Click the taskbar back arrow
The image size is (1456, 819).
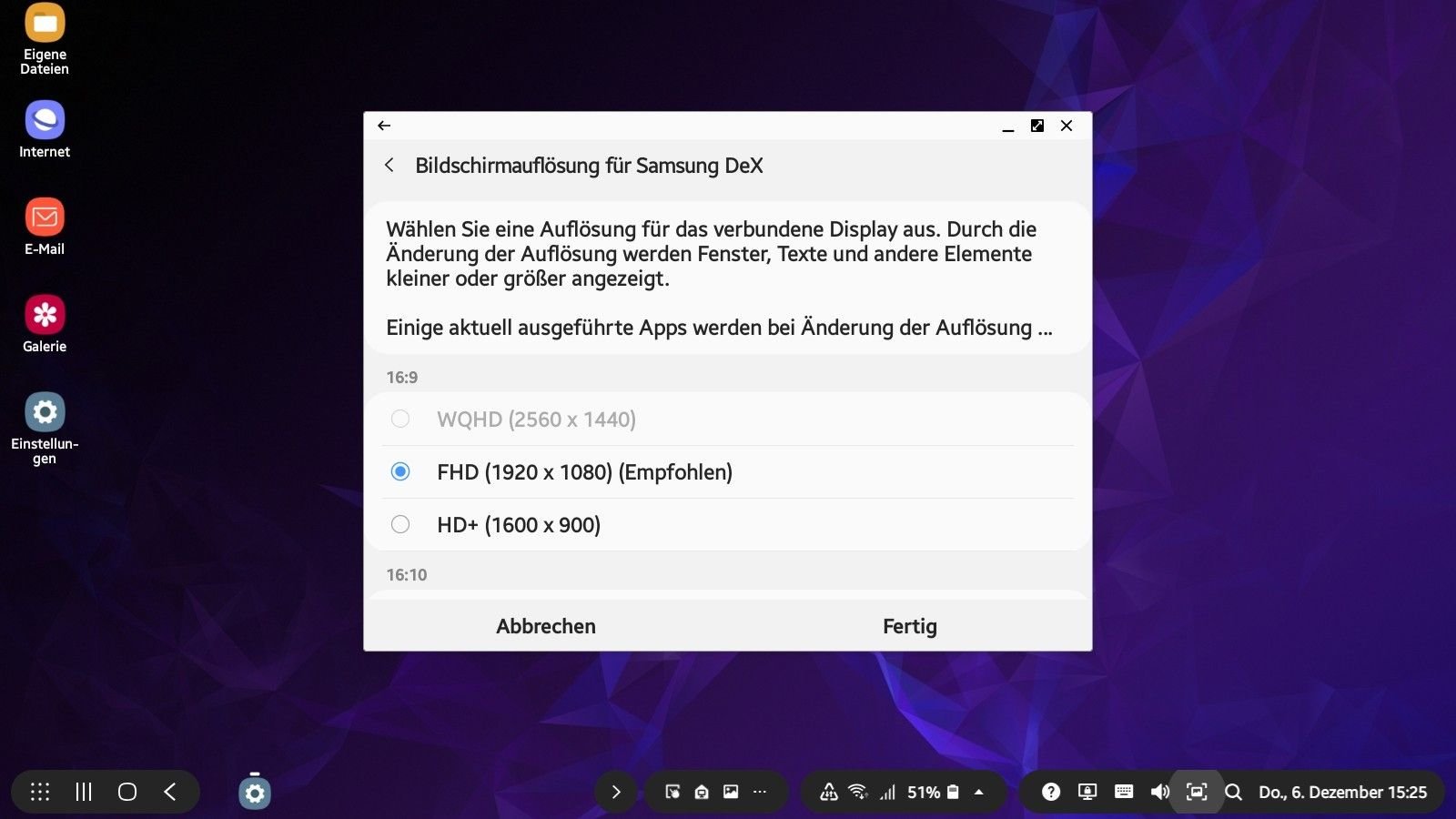[x=170, y=792]
